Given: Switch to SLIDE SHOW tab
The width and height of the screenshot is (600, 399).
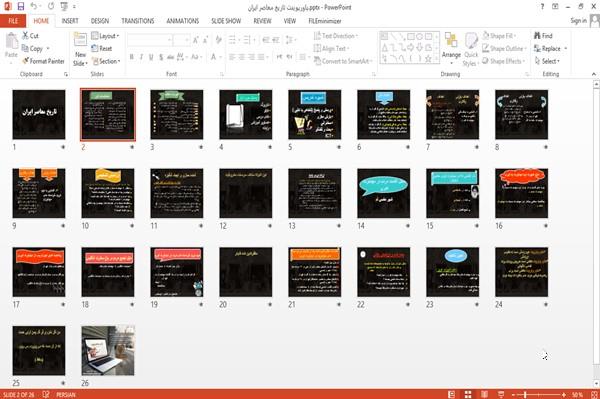Looking at the screenshot, I should point(226,21).
